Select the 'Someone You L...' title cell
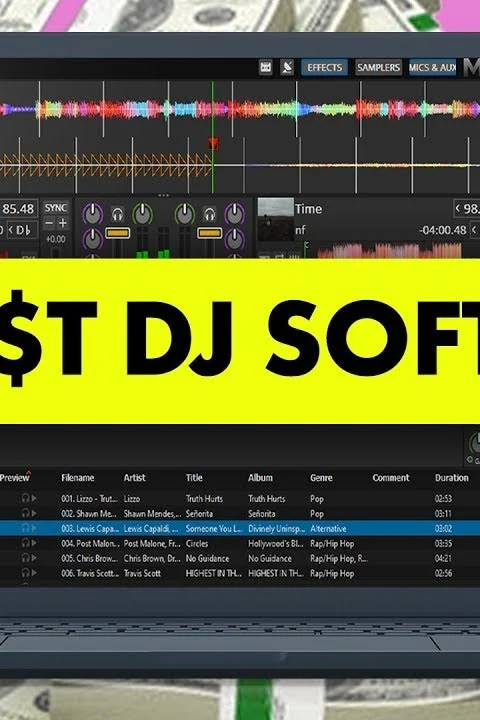This screenshot has height=720, width=480. [214, 529]
